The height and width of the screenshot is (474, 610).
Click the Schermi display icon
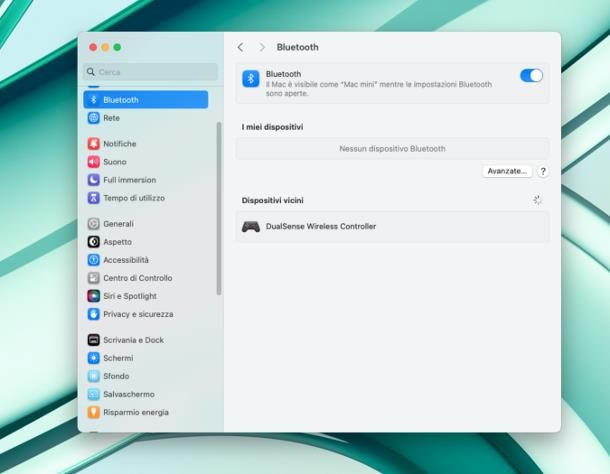[x=93, y=358]
